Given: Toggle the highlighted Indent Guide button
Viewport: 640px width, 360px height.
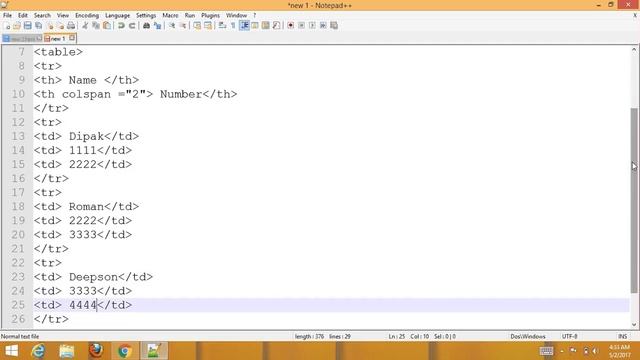Looking at the screenshot, I should [244, 26].
